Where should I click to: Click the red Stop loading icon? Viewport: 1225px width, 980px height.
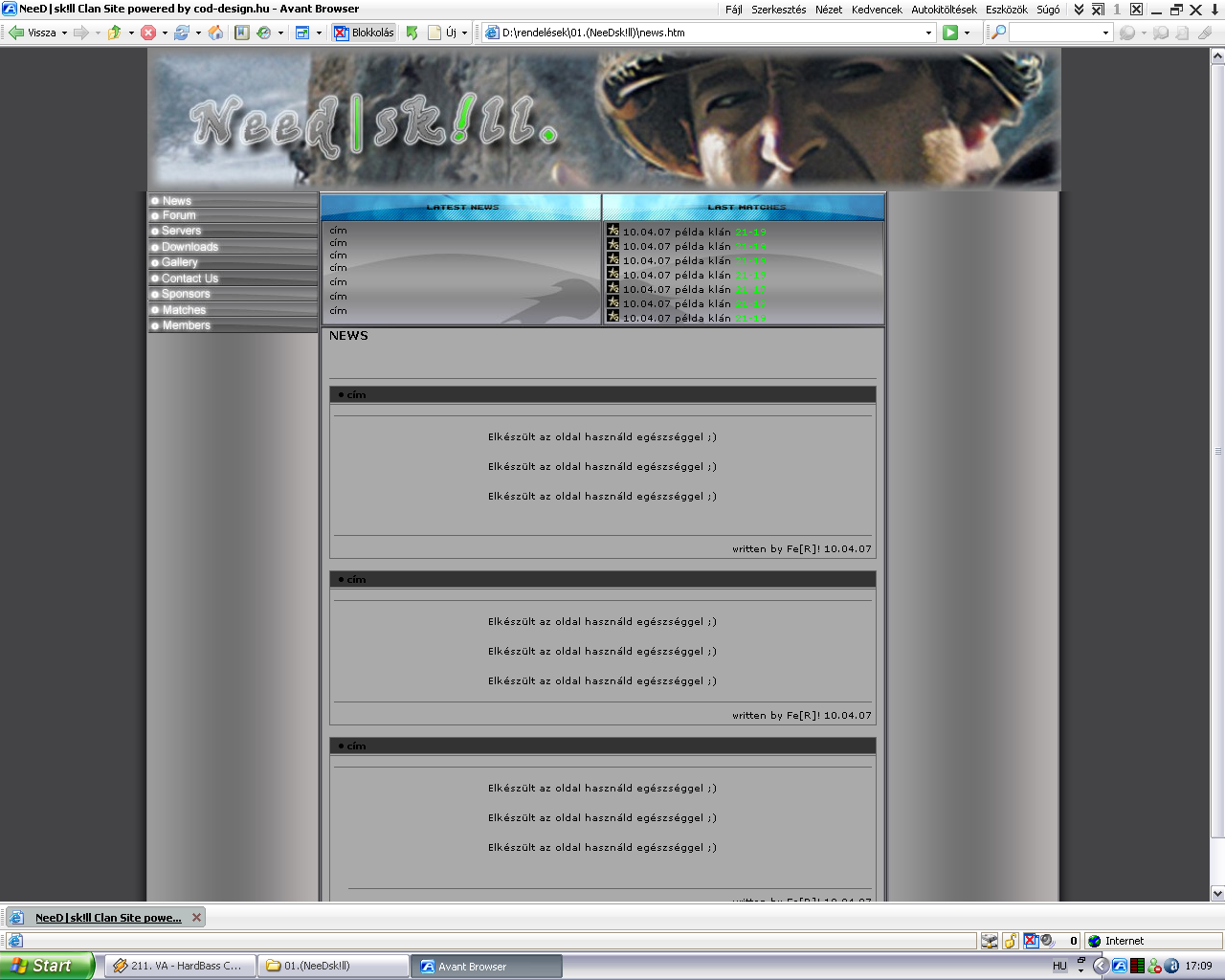tap(148, 33)
